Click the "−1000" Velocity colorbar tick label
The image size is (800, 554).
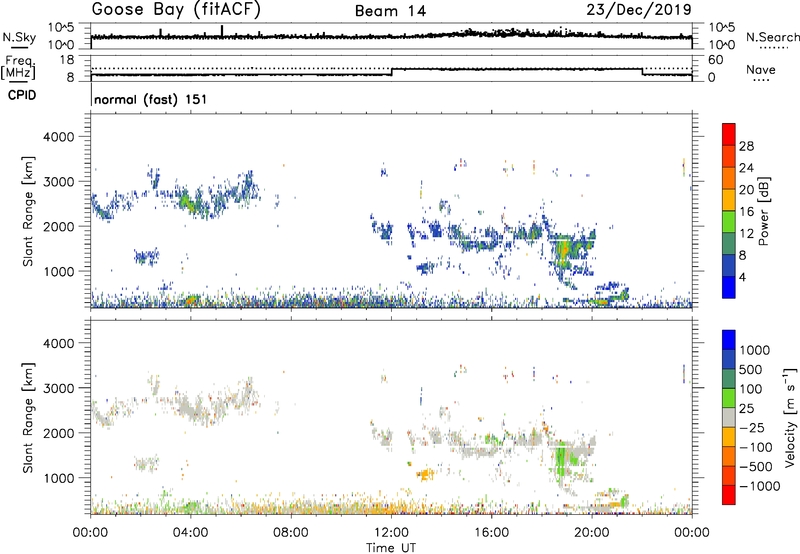point(759,486)
